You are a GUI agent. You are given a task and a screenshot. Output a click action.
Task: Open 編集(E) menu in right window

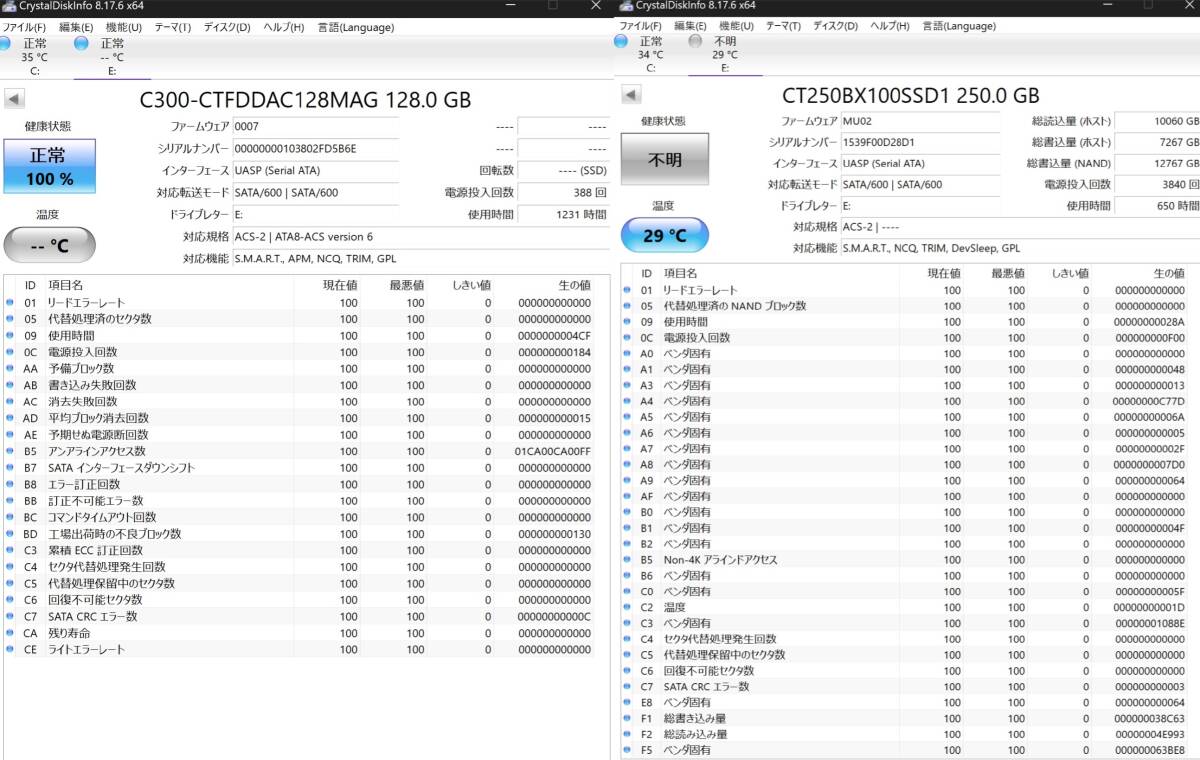(690, 26)
